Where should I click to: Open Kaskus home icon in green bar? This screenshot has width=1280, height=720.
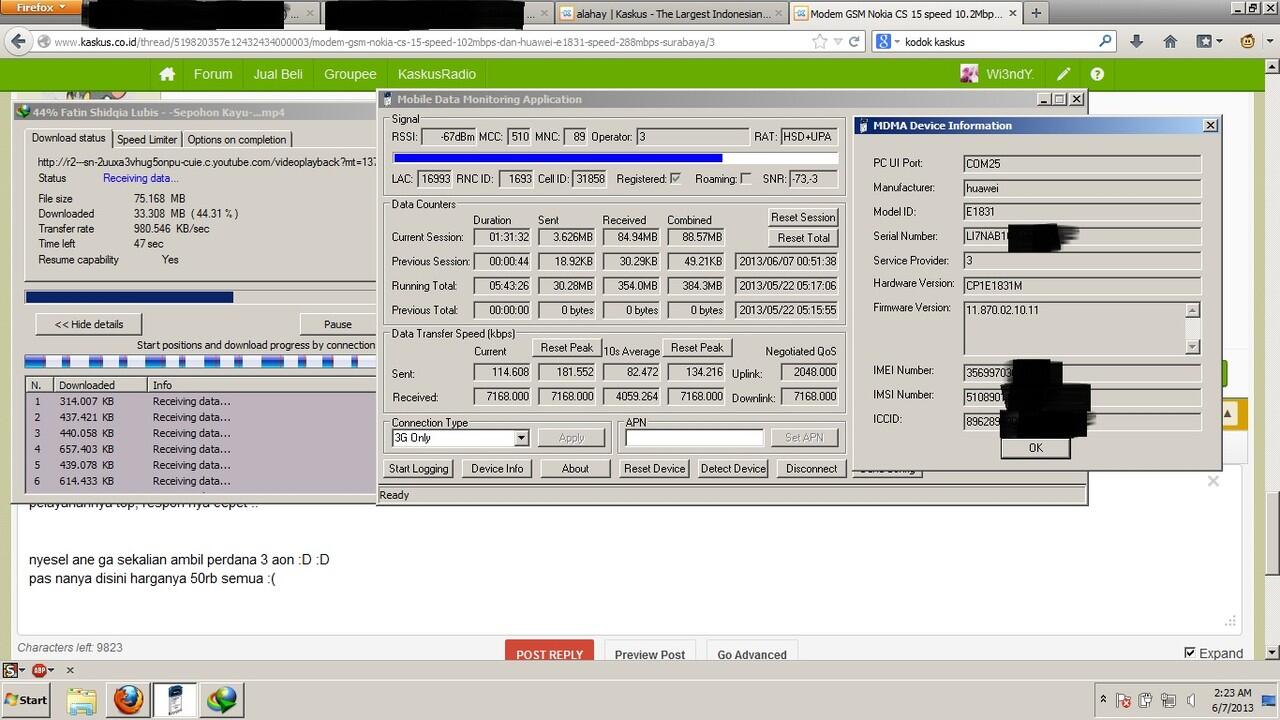(167, 74)
